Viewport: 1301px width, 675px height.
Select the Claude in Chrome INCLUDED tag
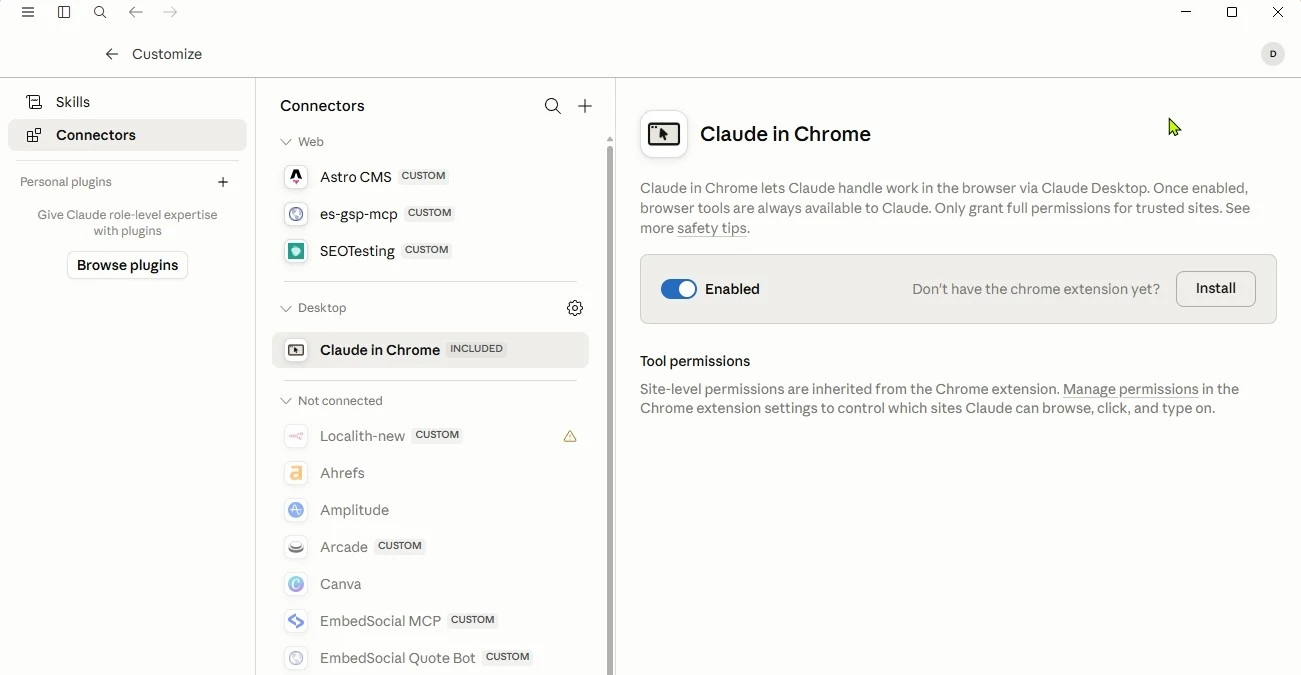tap(477, 350)
